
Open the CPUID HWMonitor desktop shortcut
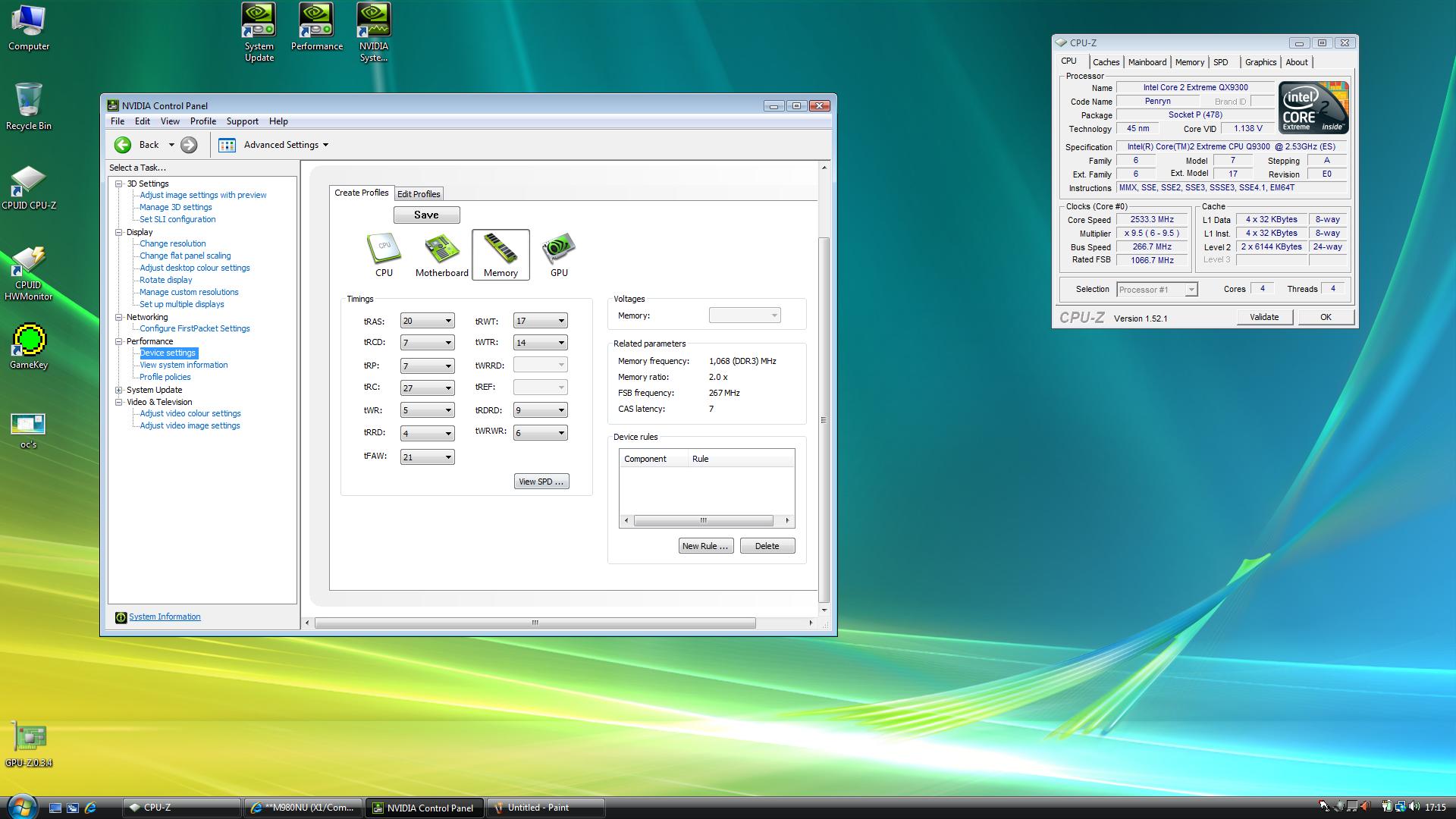29,273
